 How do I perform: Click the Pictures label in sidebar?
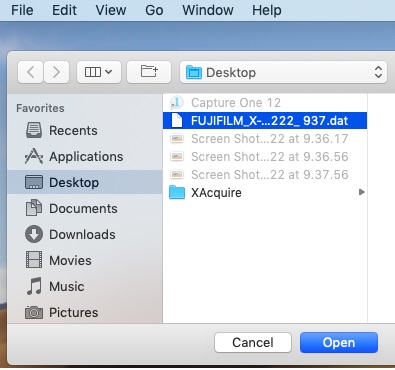74,313
